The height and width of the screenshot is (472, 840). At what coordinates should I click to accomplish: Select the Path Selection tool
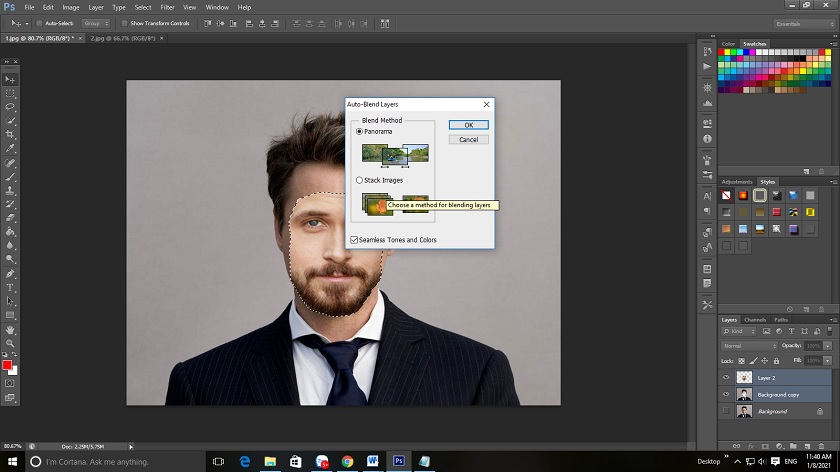(x=10, y=301)
